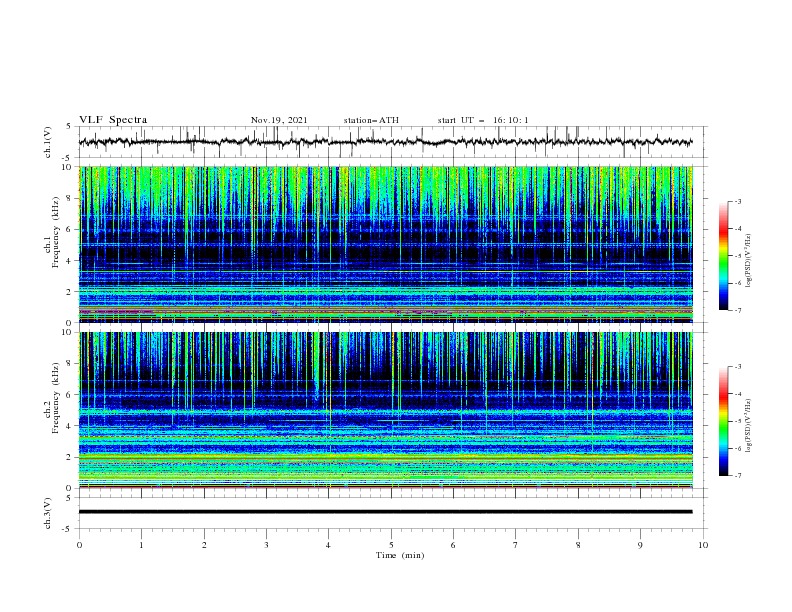Select the "start UT = 16:10:1" text
The height and width of the screenshot is (612, 792).
(483, 120)
